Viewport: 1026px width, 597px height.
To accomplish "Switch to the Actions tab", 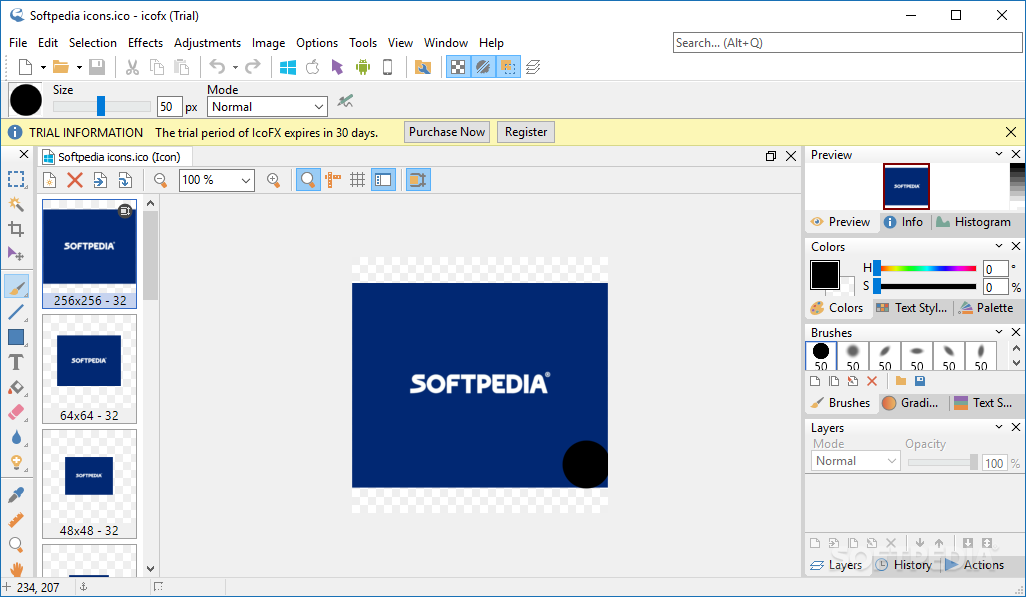I will (x=975, y=565).
